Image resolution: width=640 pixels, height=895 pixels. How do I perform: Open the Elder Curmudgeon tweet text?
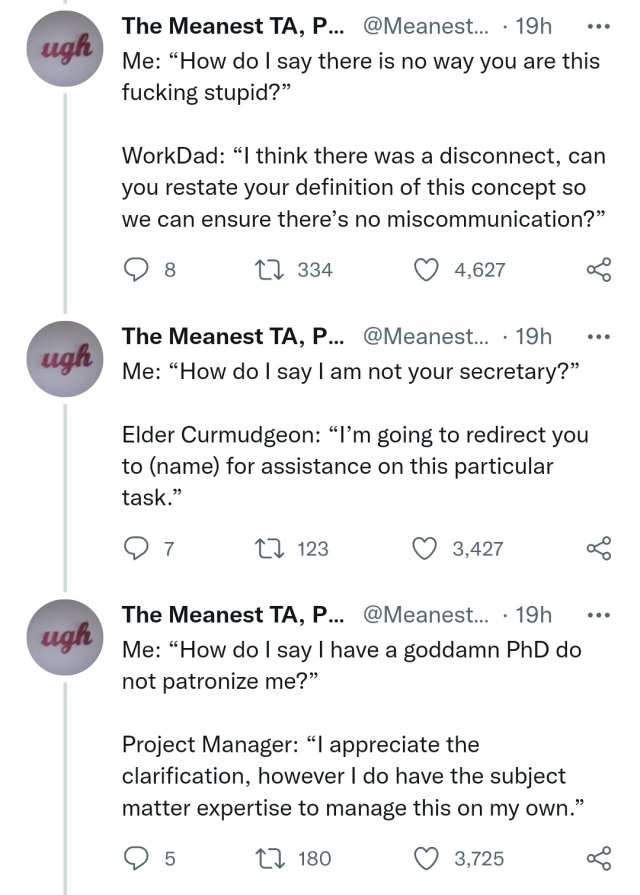(x=355, y=465)
